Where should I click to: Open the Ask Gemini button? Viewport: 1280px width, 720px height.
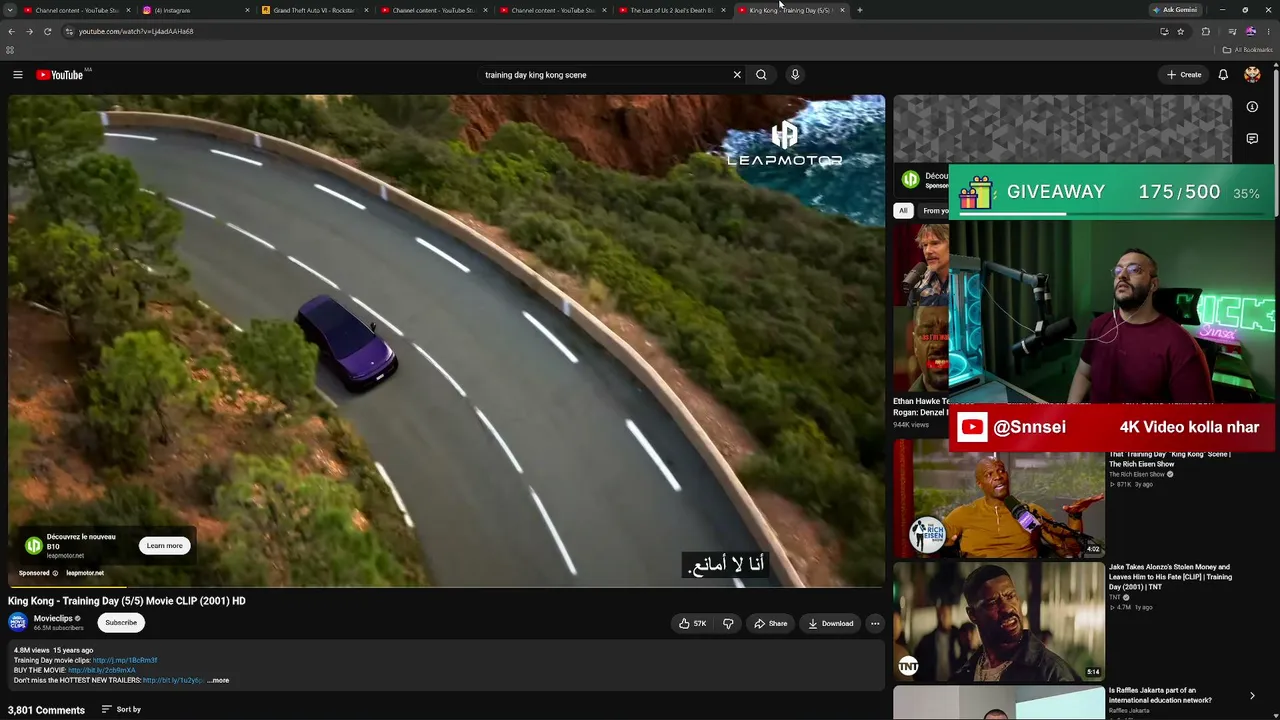click(1175, 10)
